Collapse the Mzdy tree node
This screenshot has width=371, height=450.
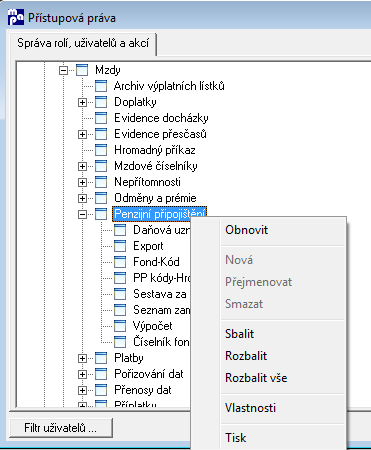63,70
